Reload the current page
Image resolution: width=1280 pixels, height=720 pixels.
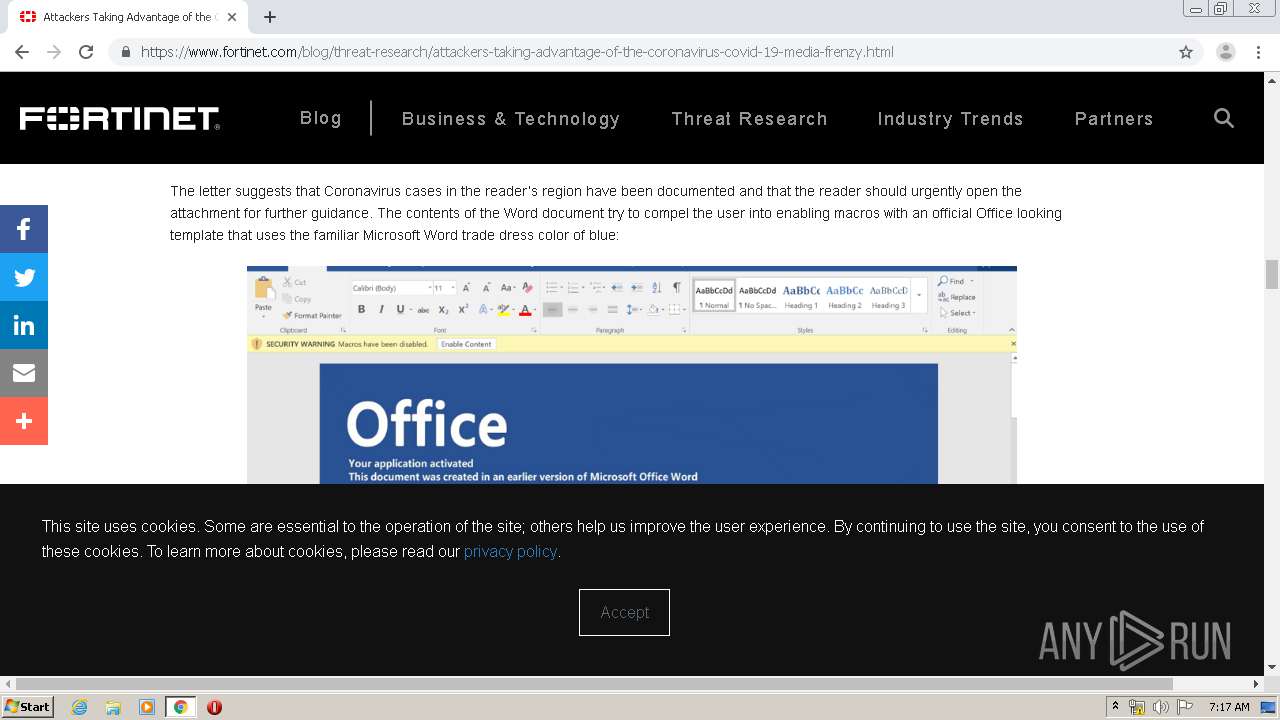pyautogui.click(x=86, y=52)
